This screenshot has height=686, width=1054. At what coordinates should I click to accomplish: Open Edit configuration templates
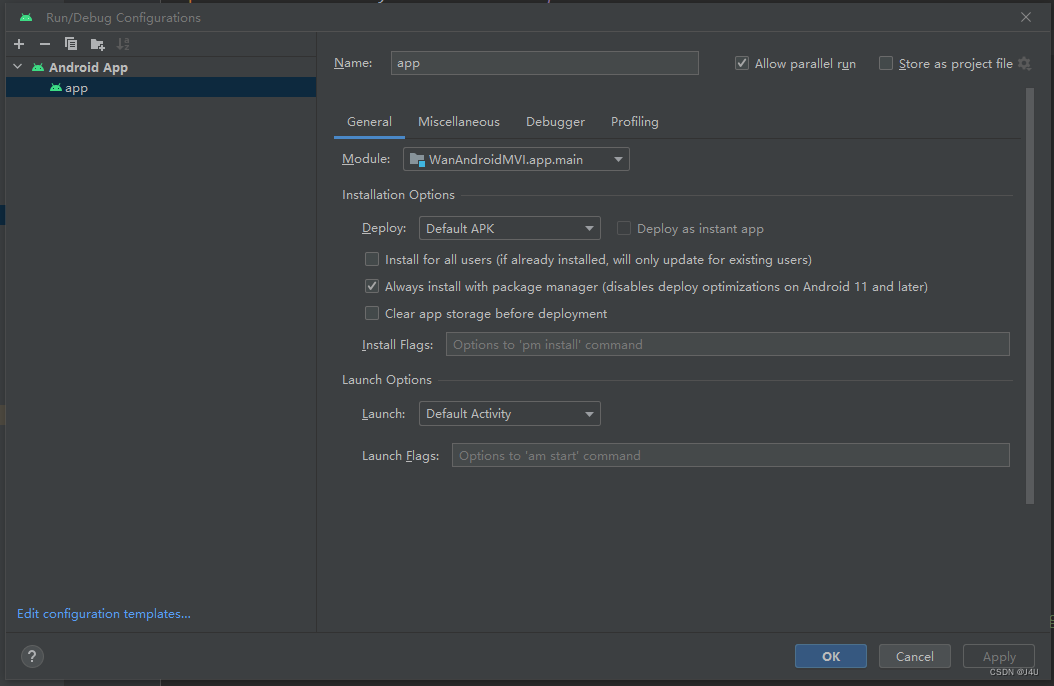pyautogui.click(x=103, y=613)
